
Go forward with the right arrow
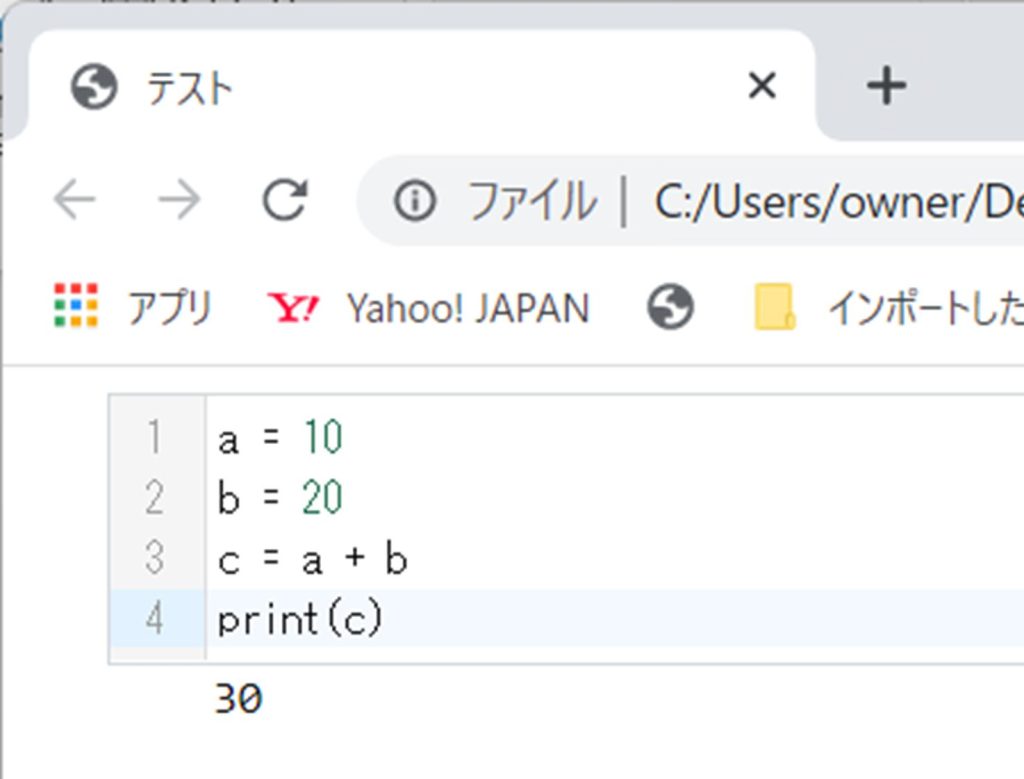point(180,201)
